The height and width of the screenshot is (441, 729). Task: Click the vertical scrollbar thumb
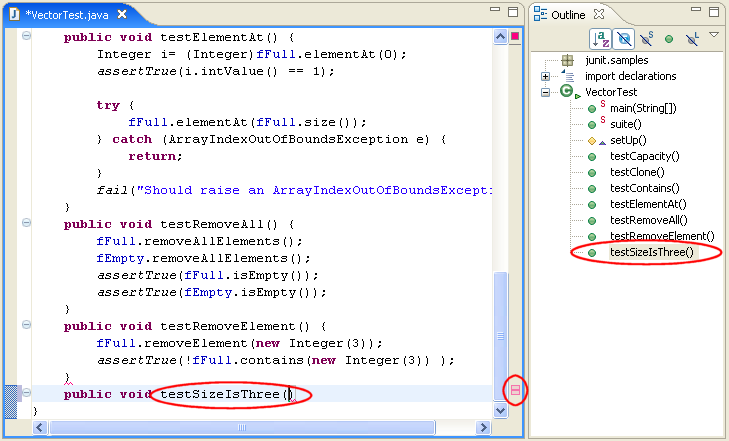(x=500, y=336)
